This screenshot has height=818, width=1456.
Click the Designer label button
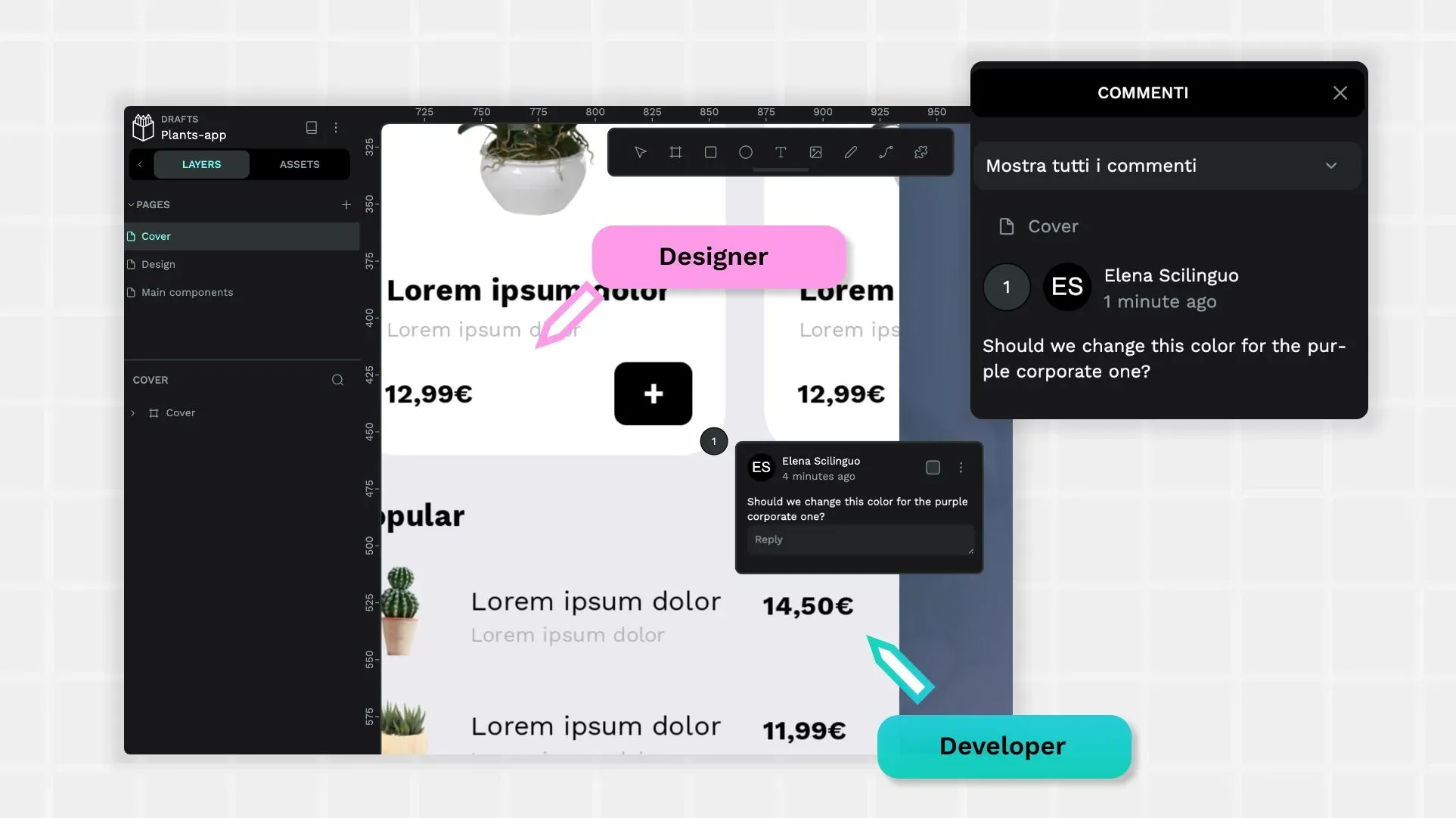click(x=714, y=257)
